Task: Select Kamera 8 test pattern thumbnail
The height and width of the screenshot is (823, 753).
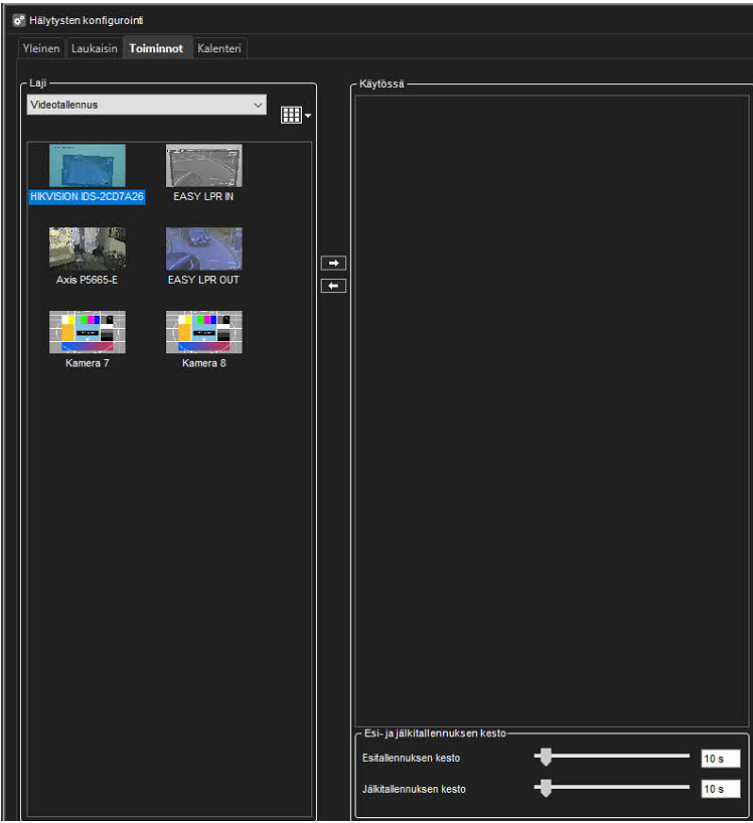Action: point(203,332)
